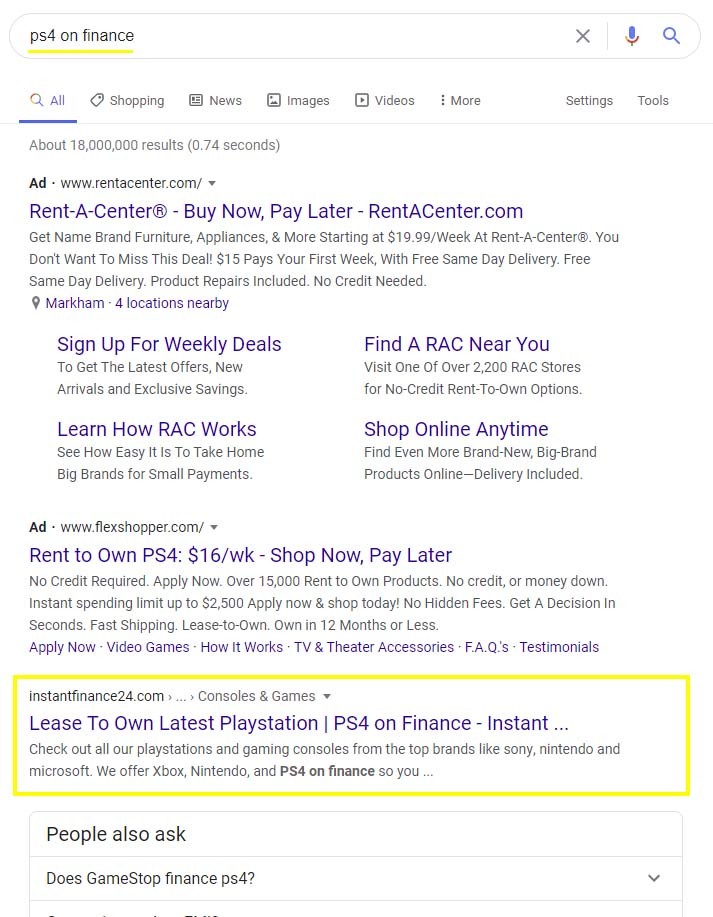Open the Images tab
713x917 pixels.
tap(298, 100)
